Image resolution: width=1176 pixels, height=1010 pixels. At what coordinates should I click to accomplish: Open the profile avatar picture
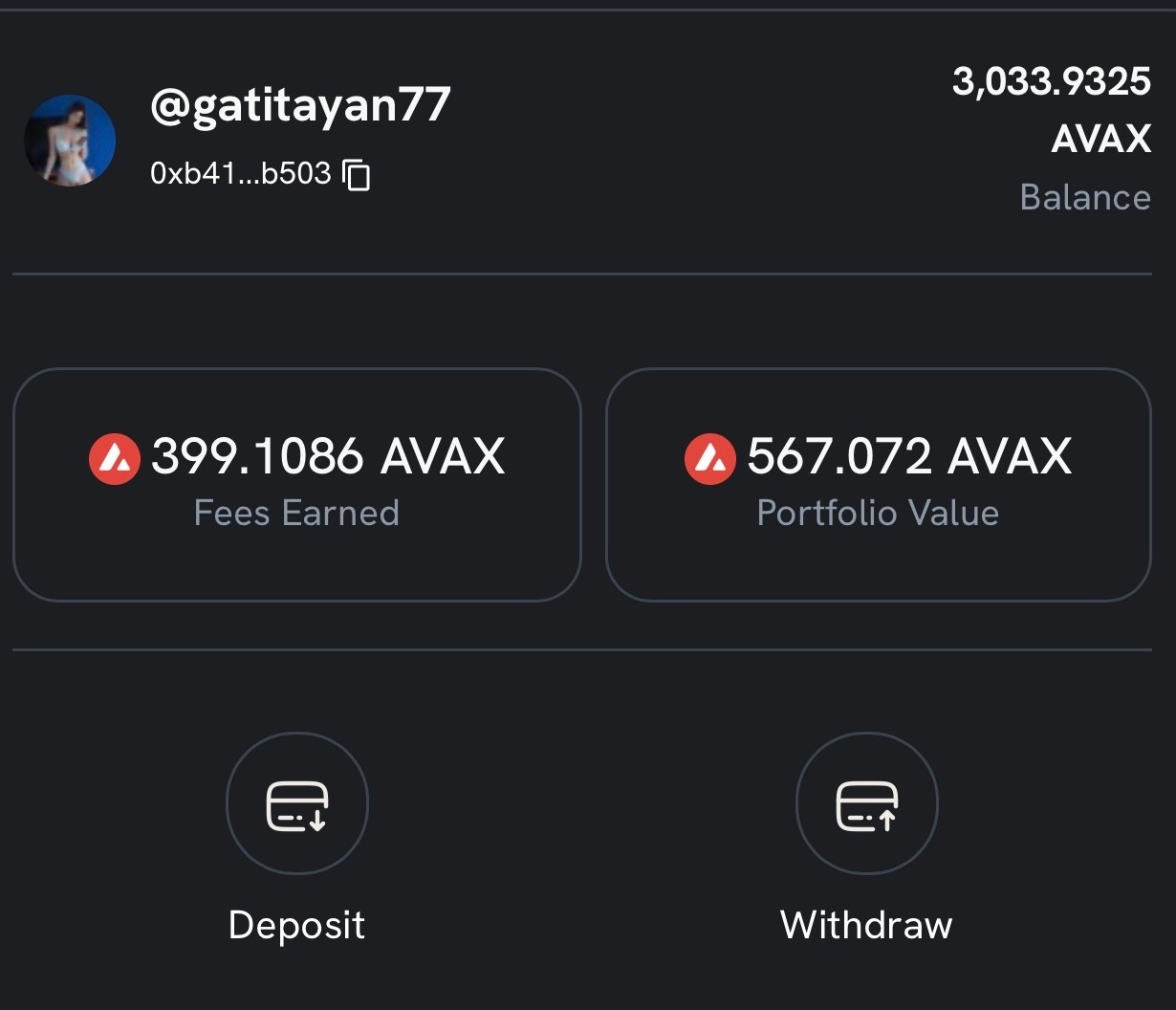click(x=70, y=141)
